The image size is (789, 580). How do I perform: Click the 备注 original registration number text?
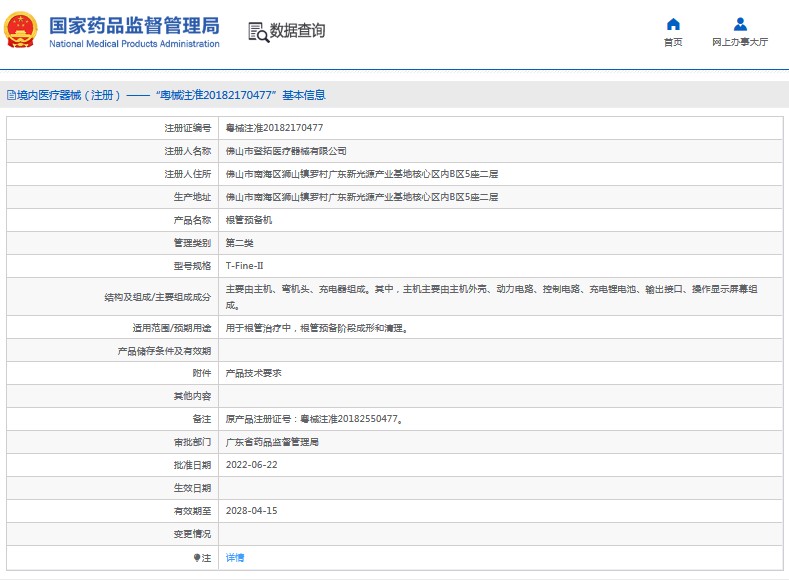[314, 419]
